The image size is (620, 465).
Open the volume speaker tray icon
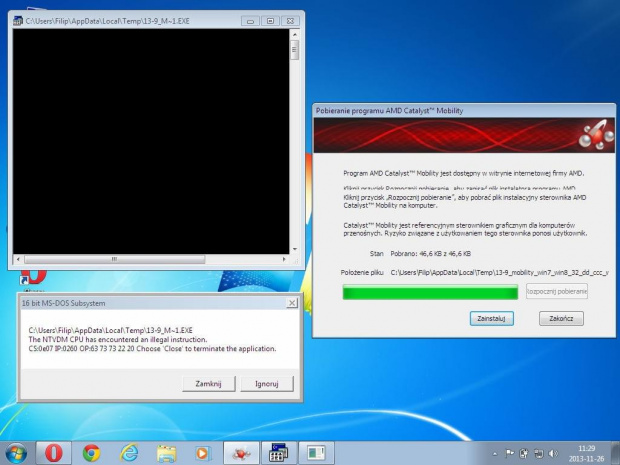coord(553,454)
